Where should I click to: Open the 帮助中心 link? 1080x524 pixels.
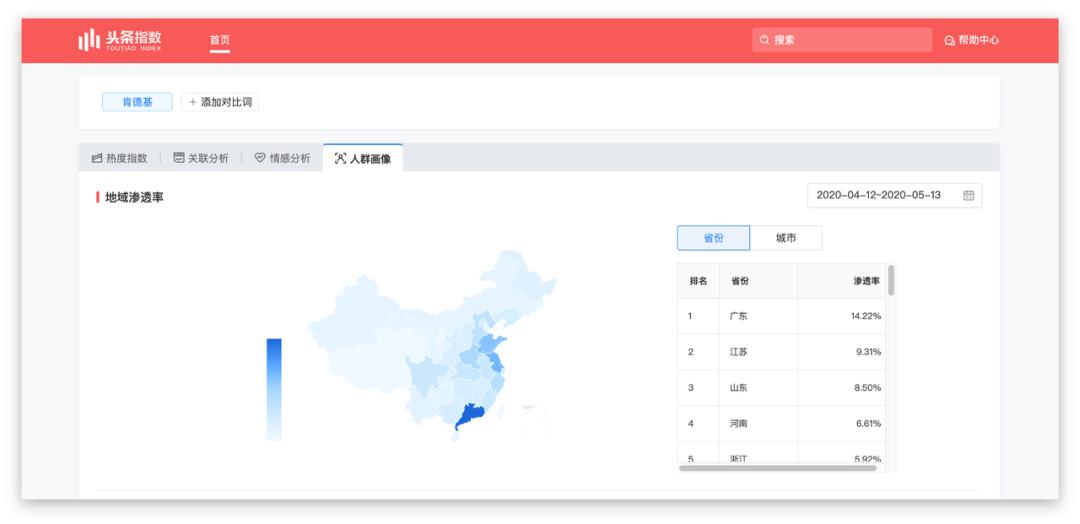click(x=972, y=41)
